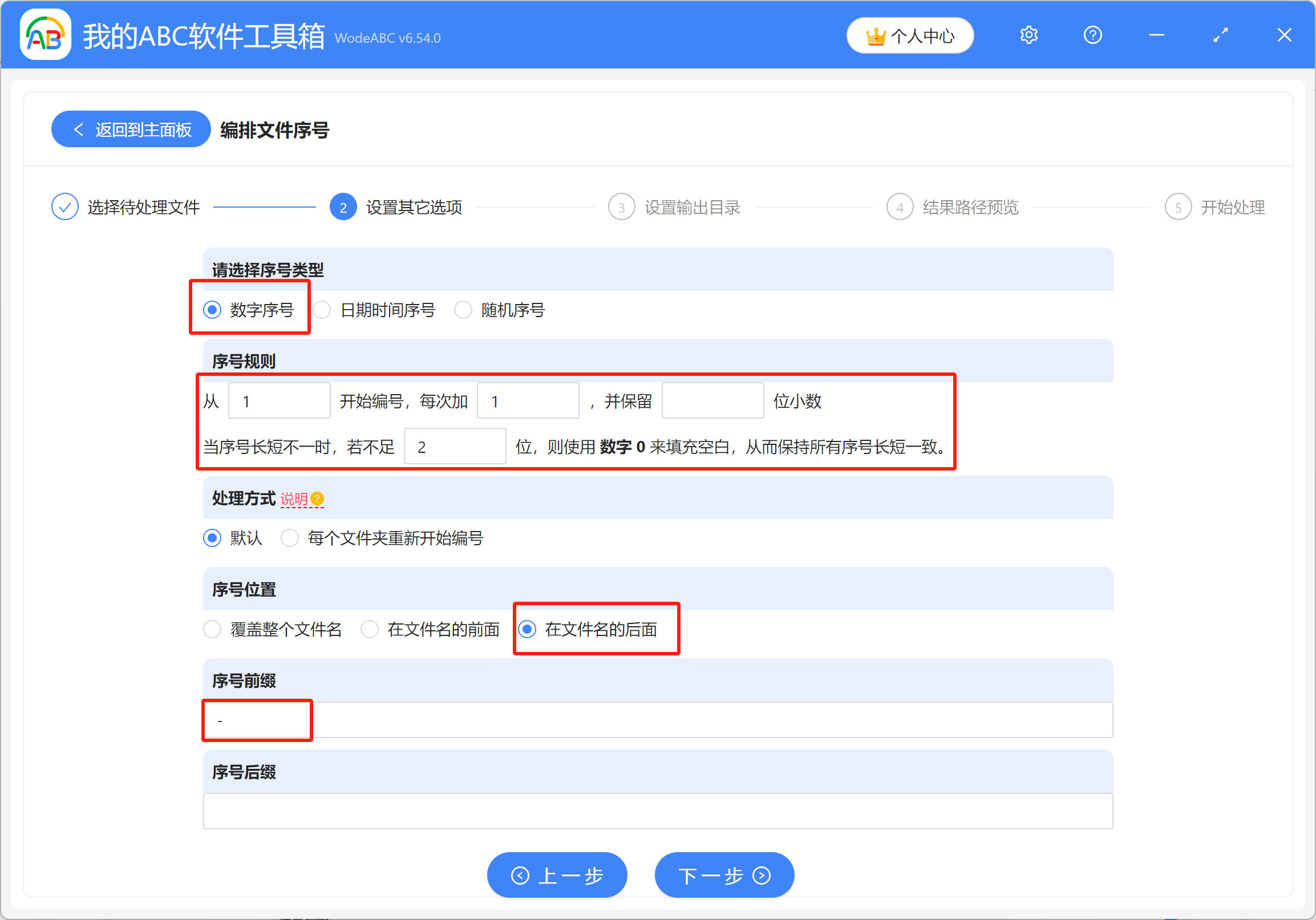Click the 返回到主面板 button
Screen dimensions: 1316x920
(131, 129)
